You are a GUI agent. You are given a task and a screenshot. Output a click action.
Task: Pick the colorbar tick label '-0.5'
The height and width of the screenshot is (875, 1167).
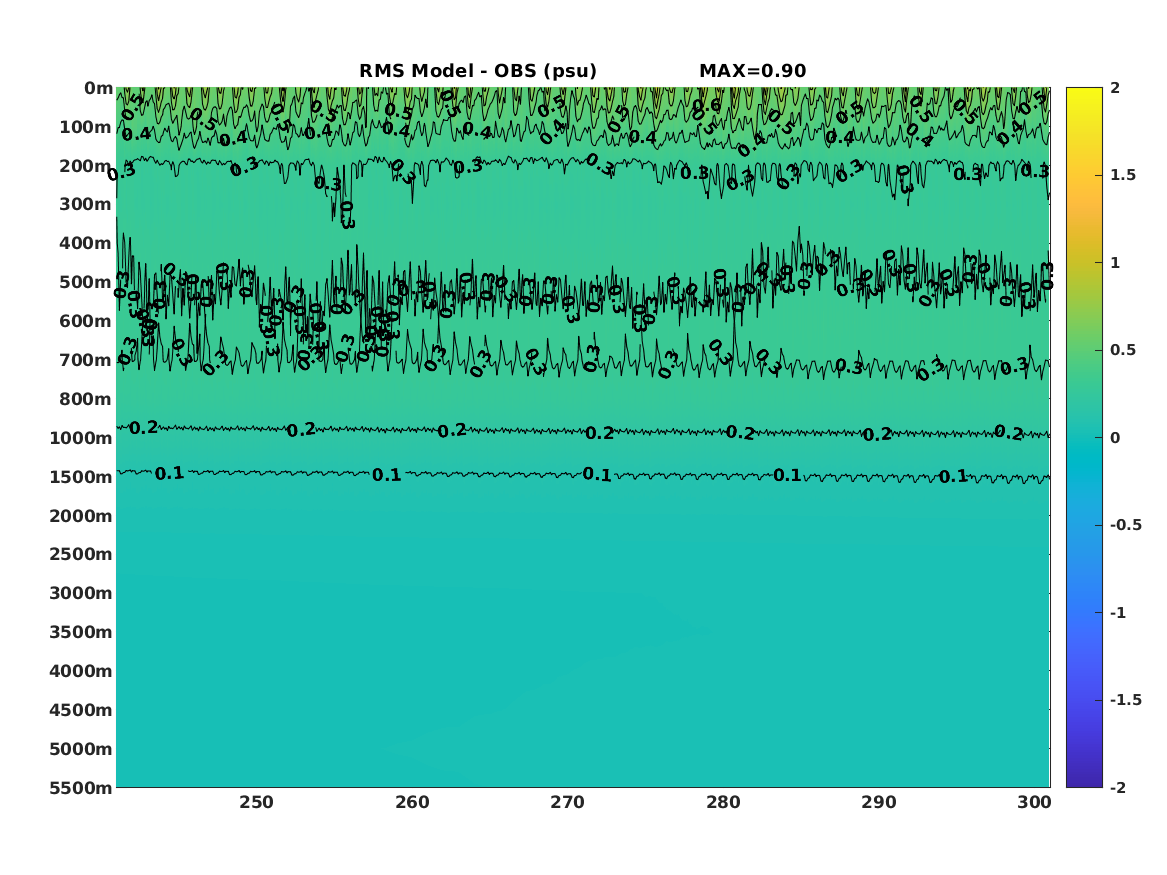[x=1125, y=525]
